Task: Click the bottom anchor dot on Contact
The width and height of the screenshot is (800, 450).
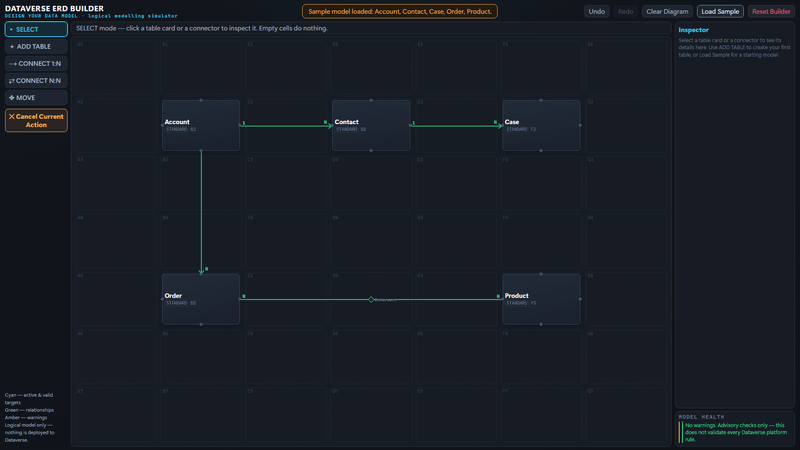Action: coord(371,151)
